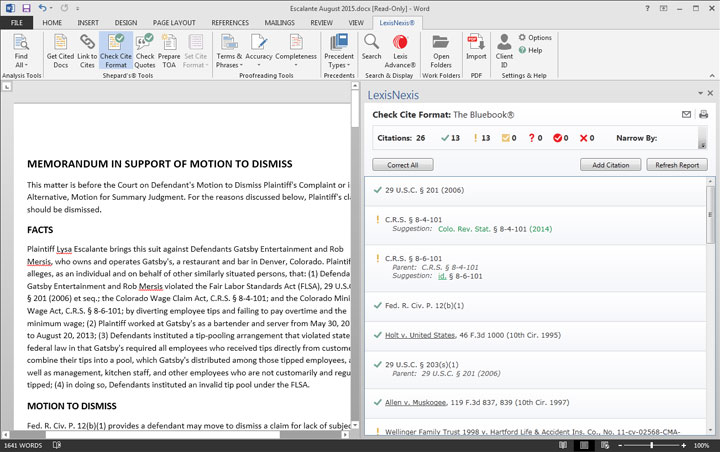Switch to the REVIEW tab
The height and width of the screenshot is (452, 720).
pos(321,23)
